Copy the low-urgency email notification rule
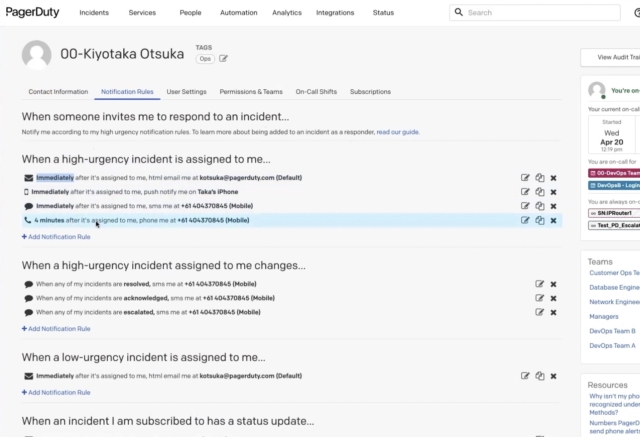640x437 pixels. click(539, 376)
